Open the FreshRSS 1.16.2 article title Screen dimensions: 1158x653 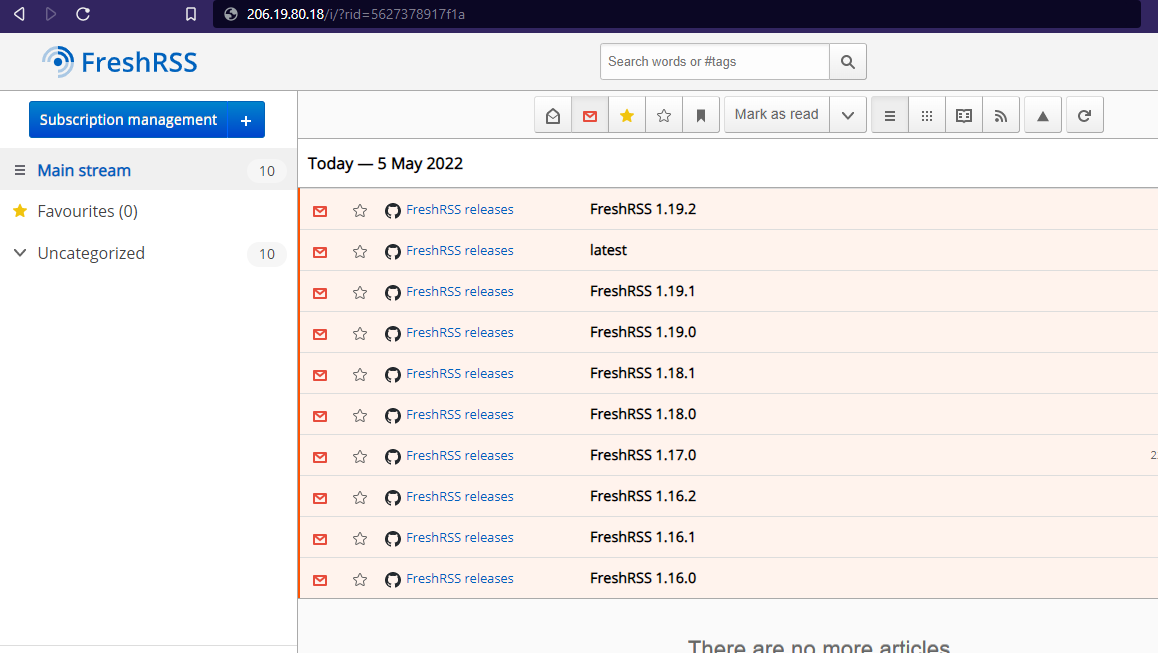pos(643,496)
